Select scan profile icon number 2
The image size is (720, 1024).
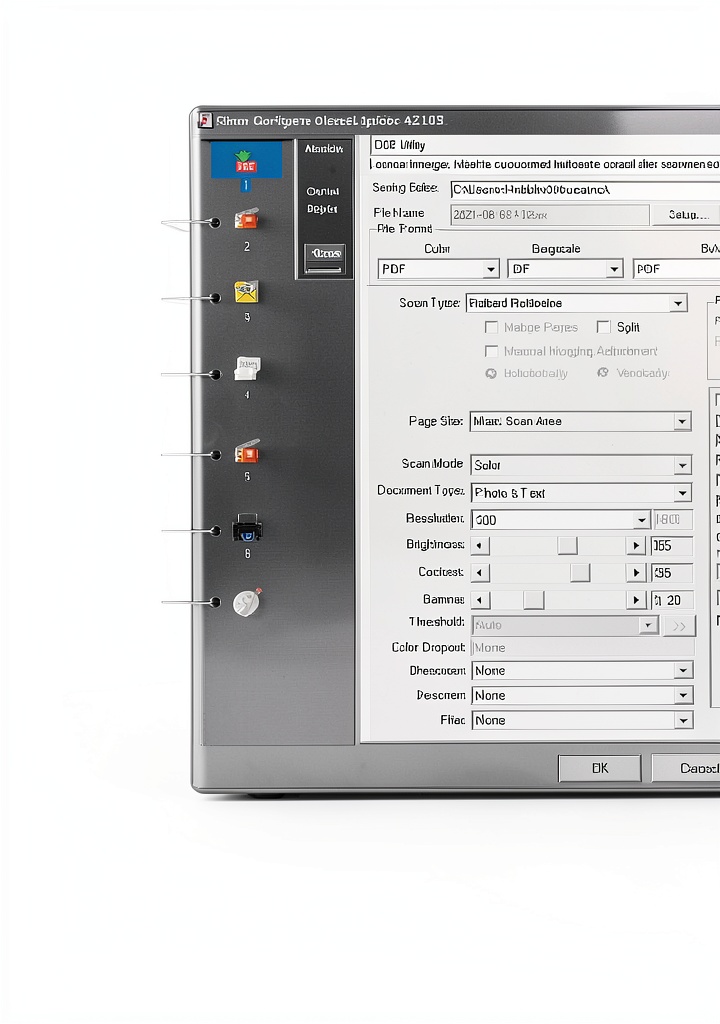(247, 219)
